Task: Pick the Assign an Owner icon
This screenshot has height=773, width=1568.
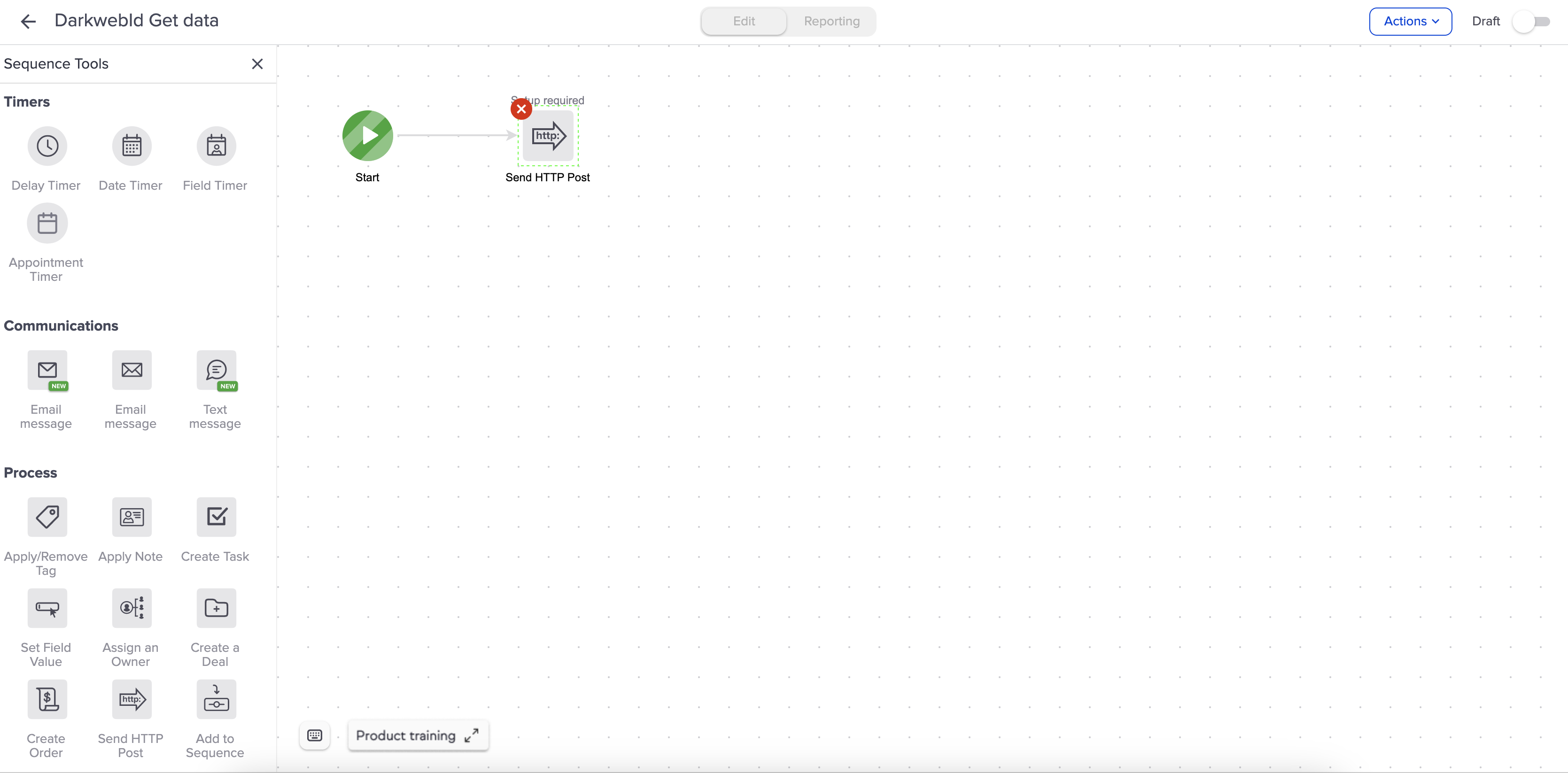Action: tap(132, 608)
